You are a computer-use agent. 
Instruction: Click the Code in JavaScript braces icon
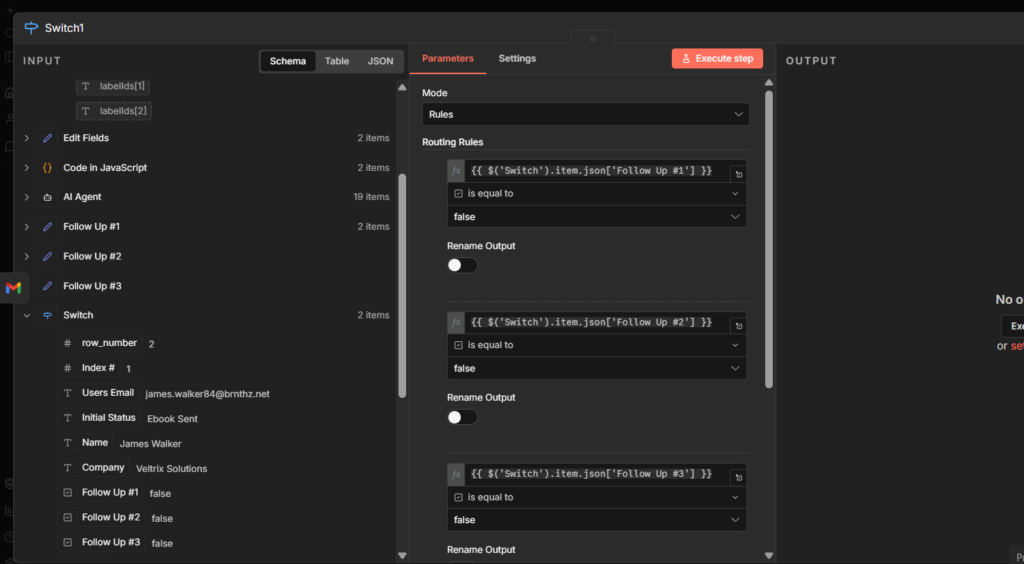[x=47, y=168]
